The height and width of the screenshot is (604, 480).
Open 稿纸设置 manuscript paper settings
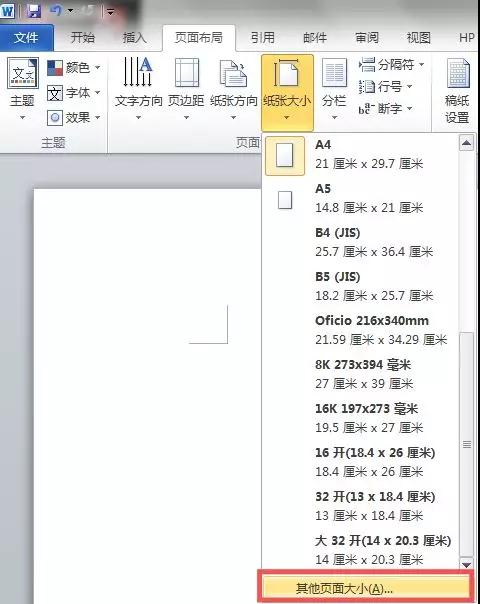(x=458, y=90)
